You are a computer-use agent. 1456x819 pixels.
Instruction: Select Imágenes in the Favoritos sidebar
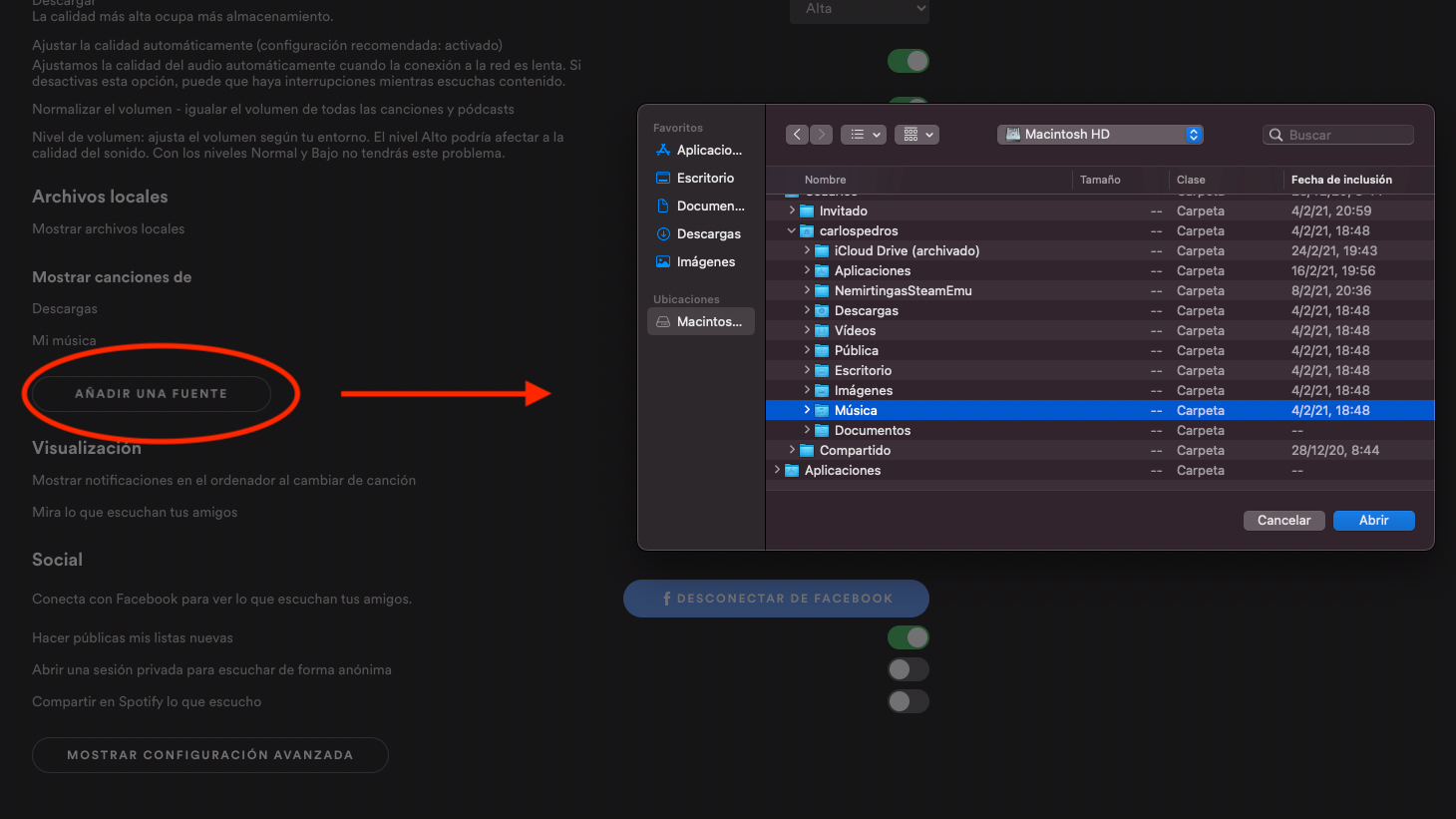click(701, 261)
